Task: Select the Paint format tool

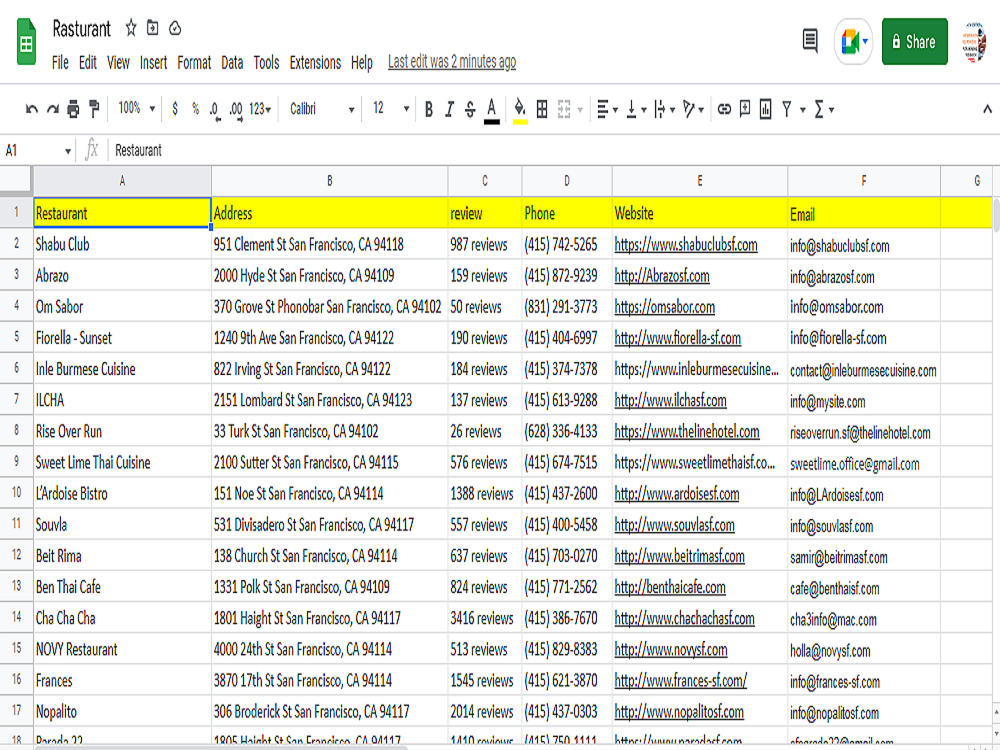Action: (x=93, y=110)
